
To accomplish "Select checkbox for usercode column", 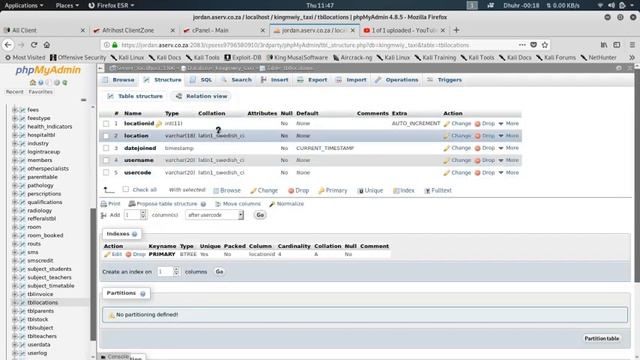I will coord(106,173).
